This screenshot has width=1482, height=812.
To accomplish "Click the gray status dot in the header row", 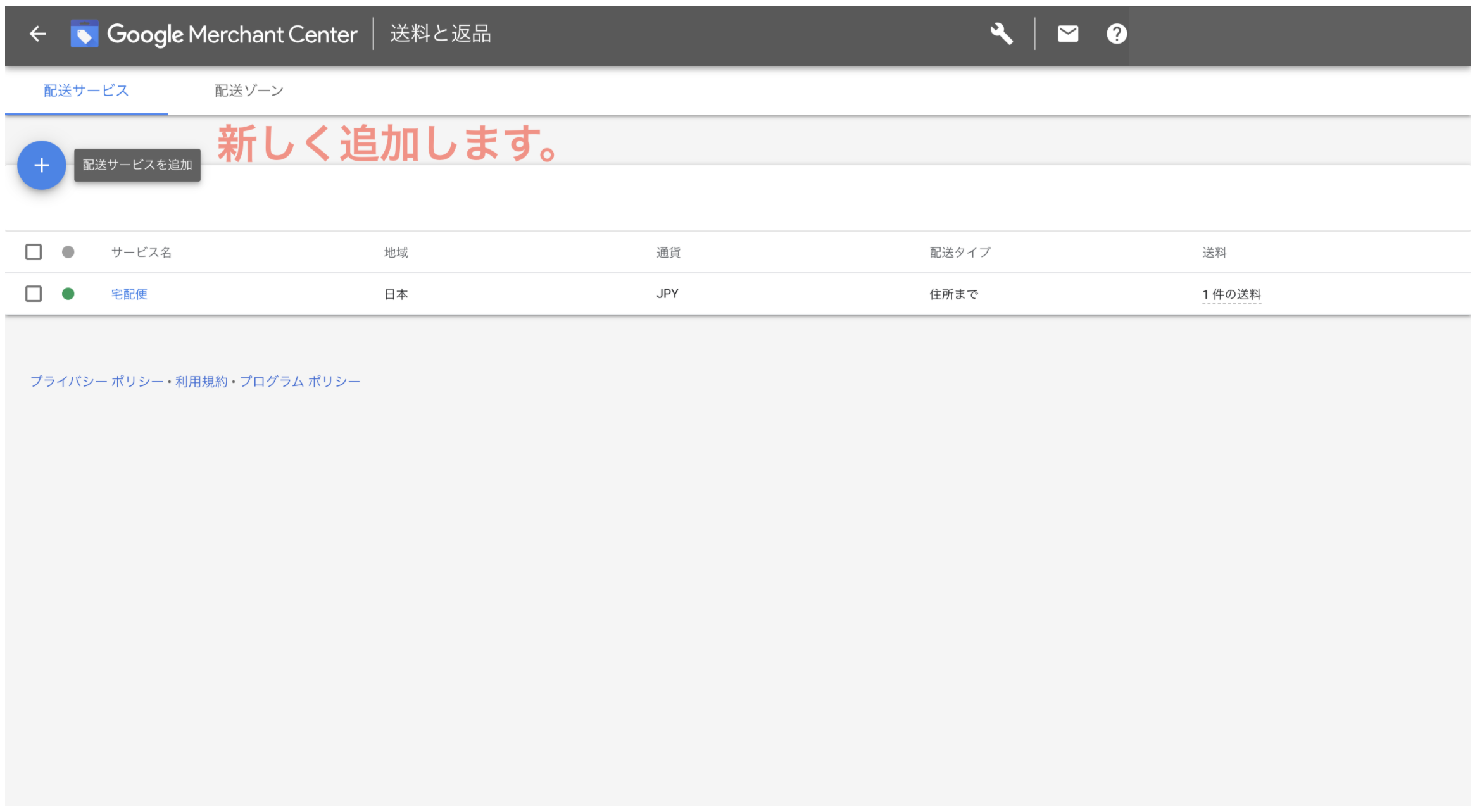I will [68, 251].
